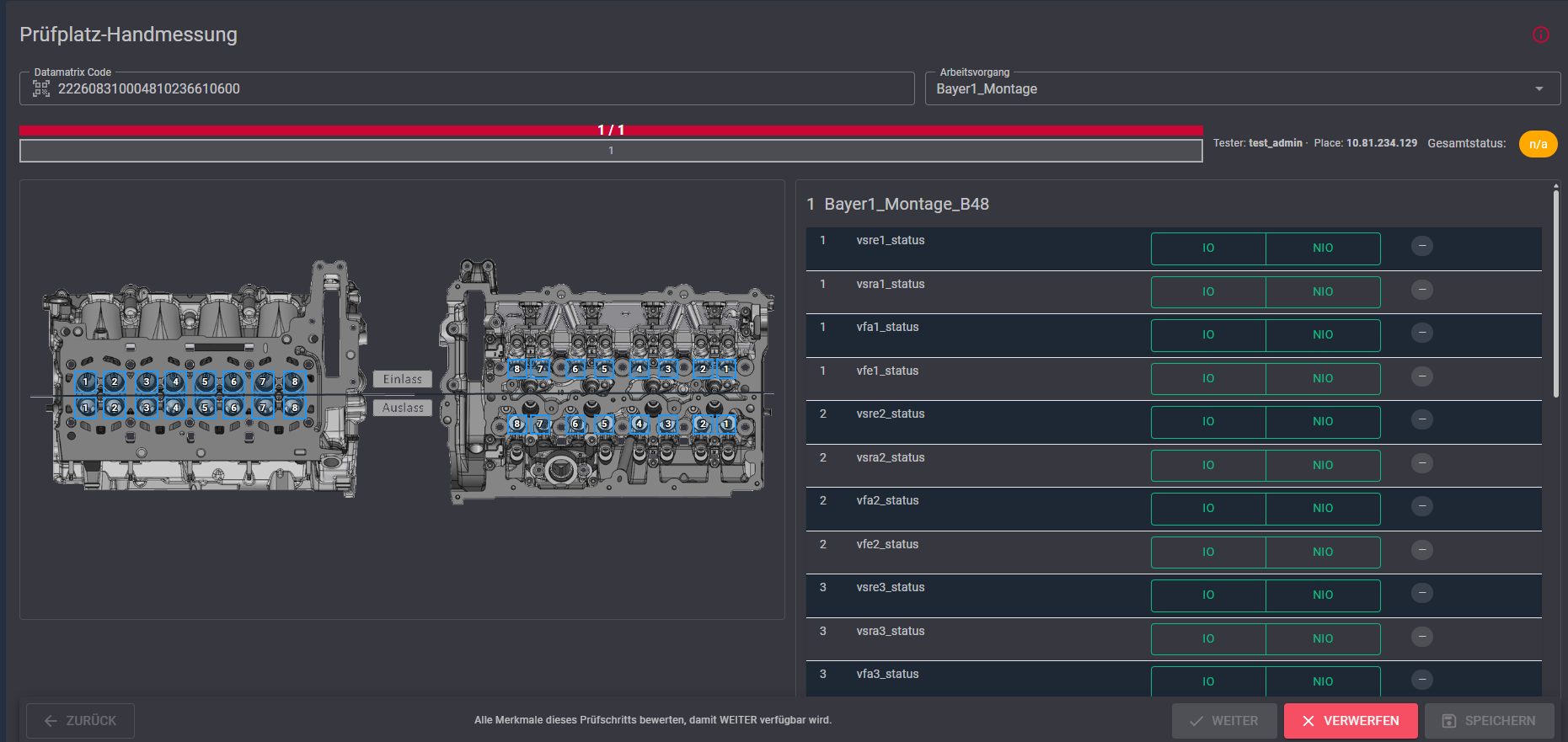Set vfa1_status to IO
The image size is (1568, 742).
[x=1208, y=335]
